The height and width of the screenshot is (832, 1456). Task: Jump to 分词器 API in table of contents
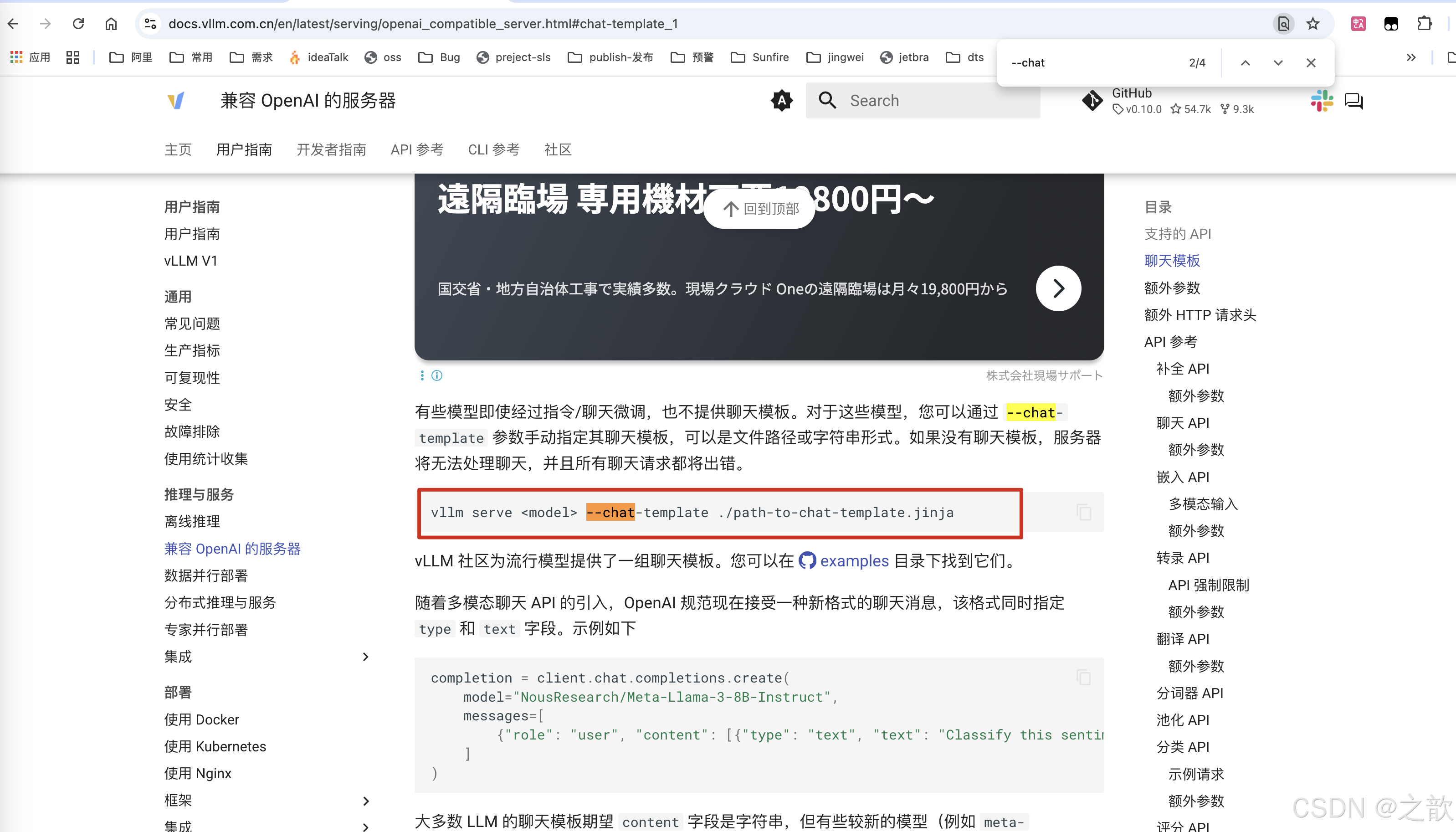1190,693
